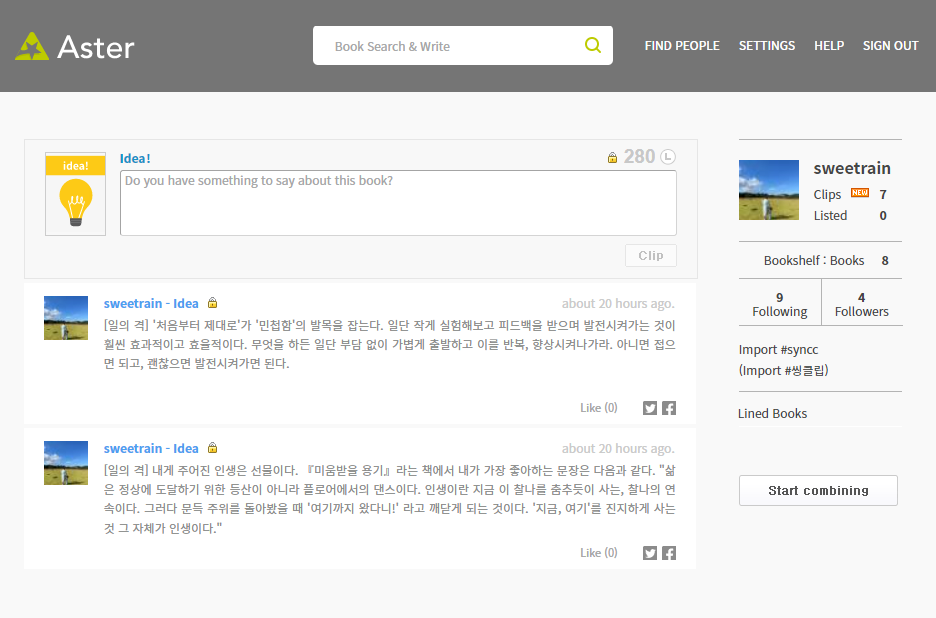
Task: Open second post's sweetrain - Idea link
Action: 151,448
